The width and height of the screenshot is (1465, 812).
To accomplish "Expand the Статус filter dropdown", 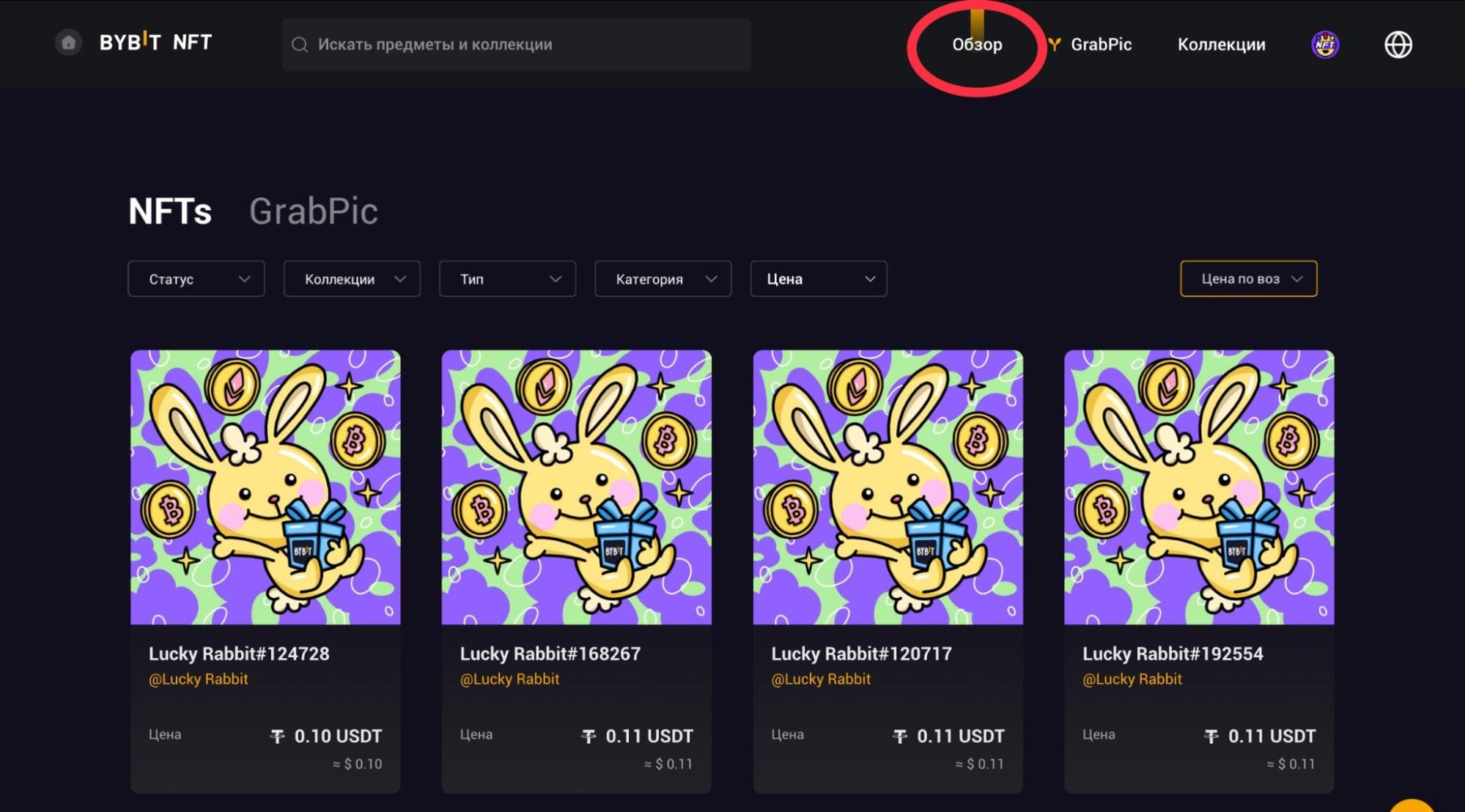I will (x=196, y=278).
